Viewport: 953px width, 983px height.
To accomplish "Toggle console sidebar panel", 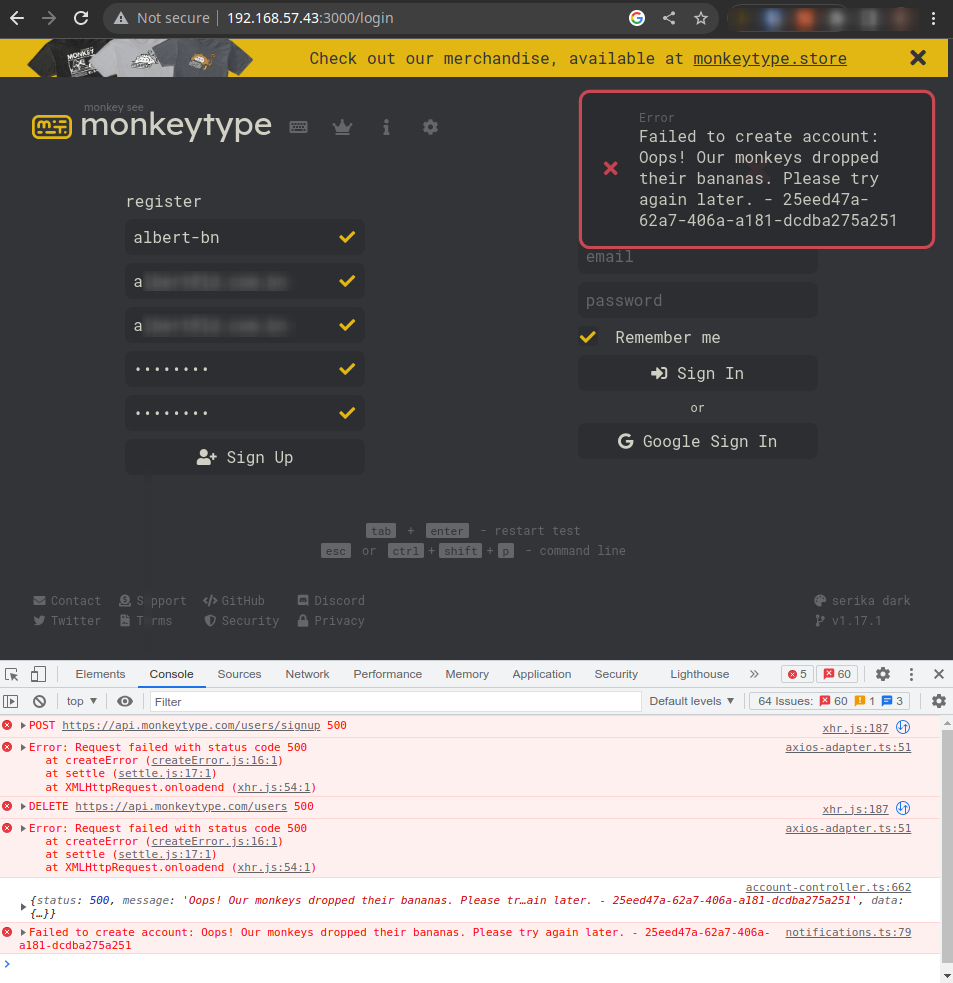I will [11, 702].
